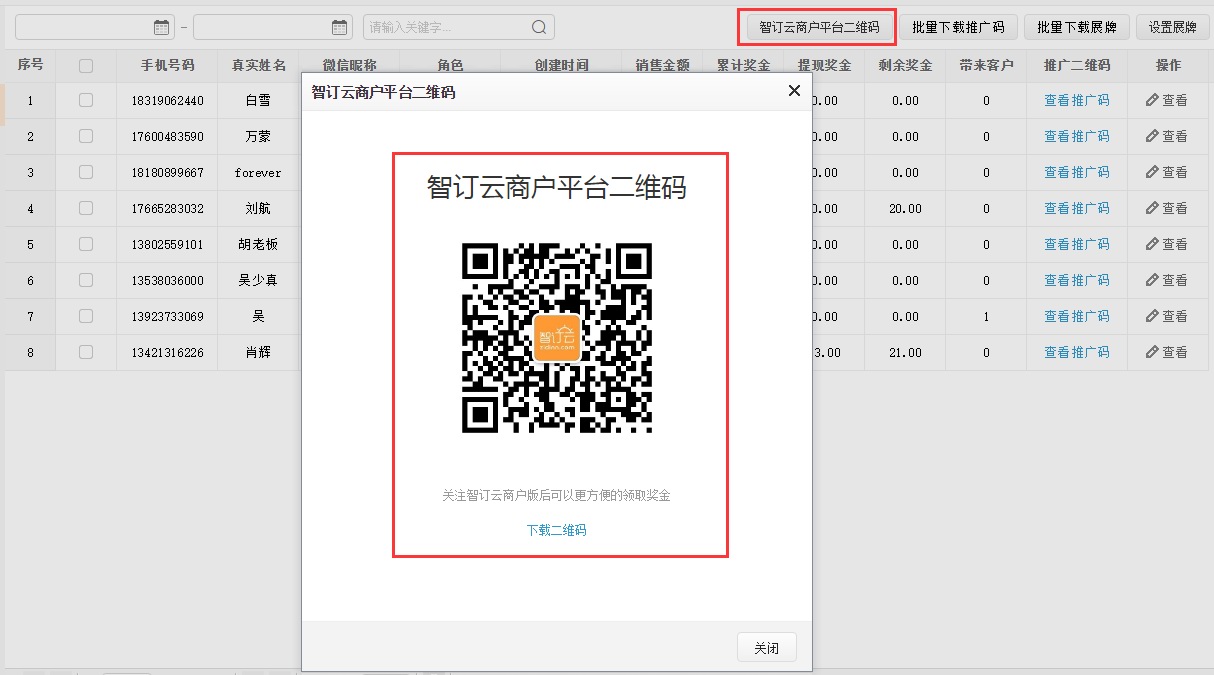The image size is (1214, 675).
Task: Click the 20.00 remaining bonus for 刘航
Action: coord(906,209)
